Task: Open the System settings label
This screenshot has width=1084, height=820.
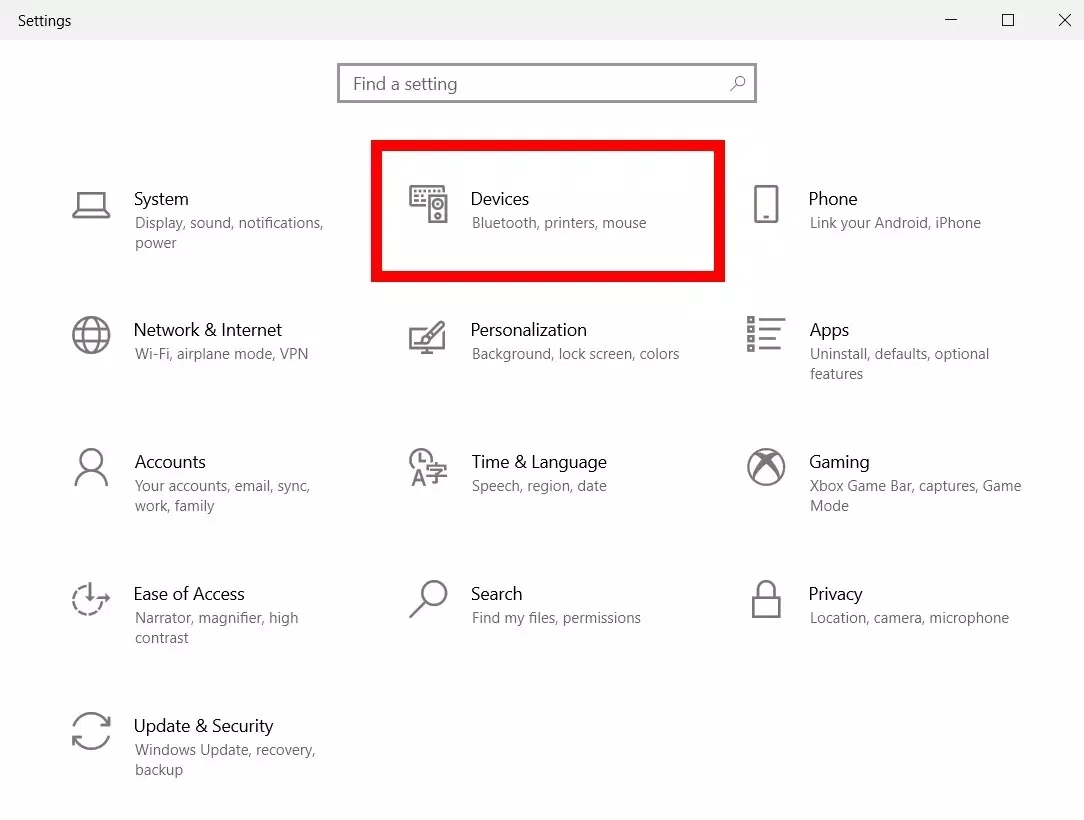Action: (161, 199)
